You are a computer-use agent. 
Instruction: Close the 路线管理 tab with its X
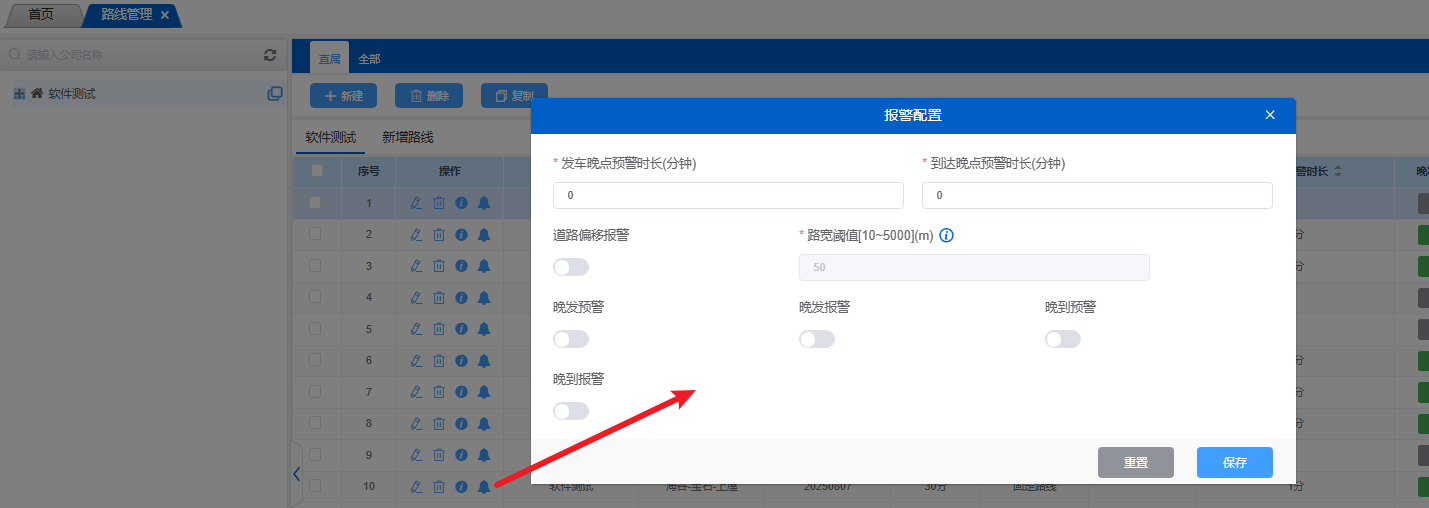(x=165, y=15)
